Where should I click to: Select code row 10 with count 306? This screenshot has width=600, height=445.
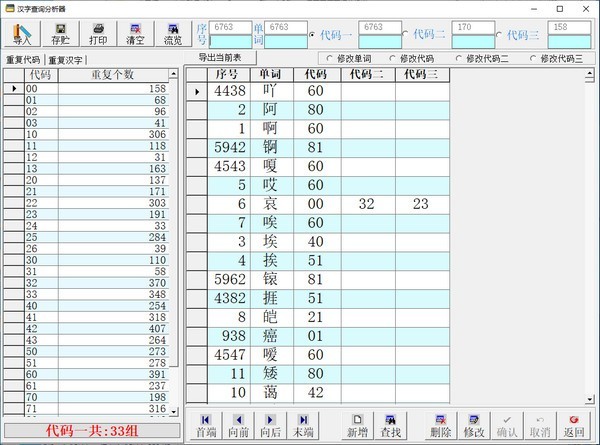pyautogui.click(x=86, y=134)
